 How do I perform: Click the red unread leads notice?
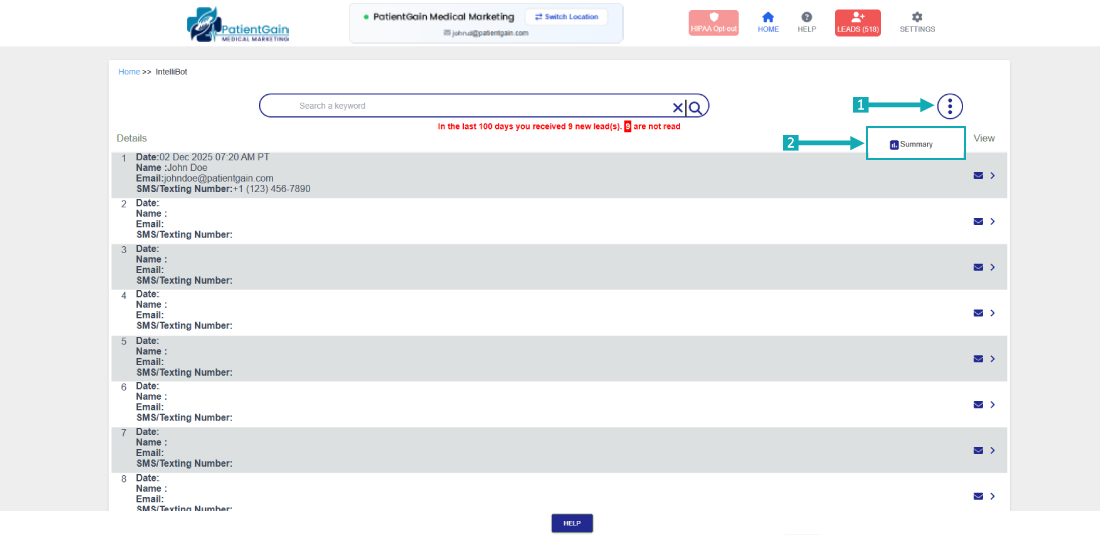click(x=559, y=127)
